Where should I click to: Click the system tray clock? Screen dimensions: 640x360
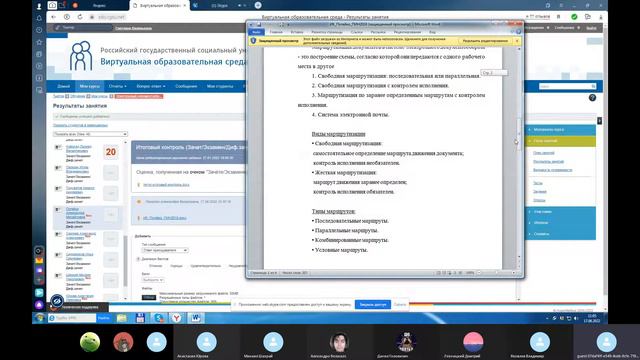pyautogui.click(x=592, y=318)
